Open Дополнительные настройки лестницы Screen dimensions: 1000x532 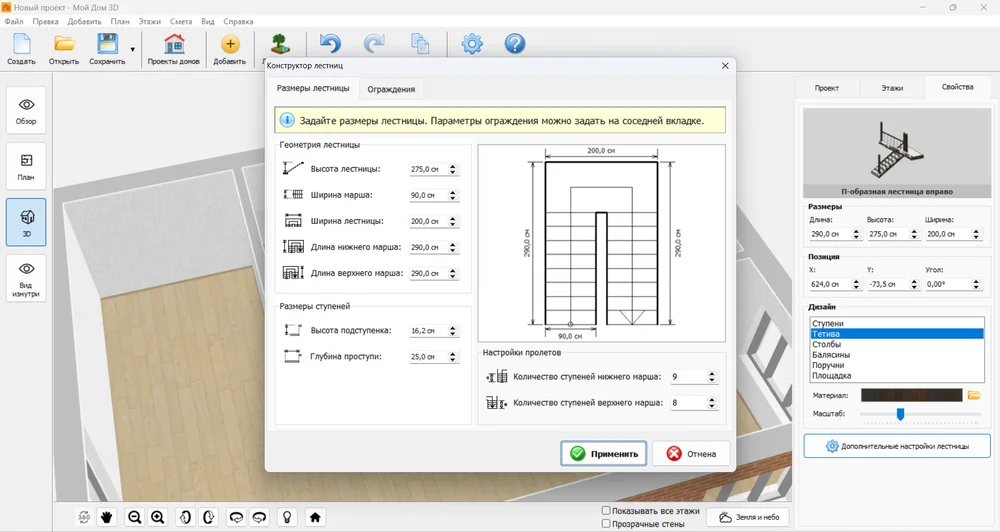897,446
